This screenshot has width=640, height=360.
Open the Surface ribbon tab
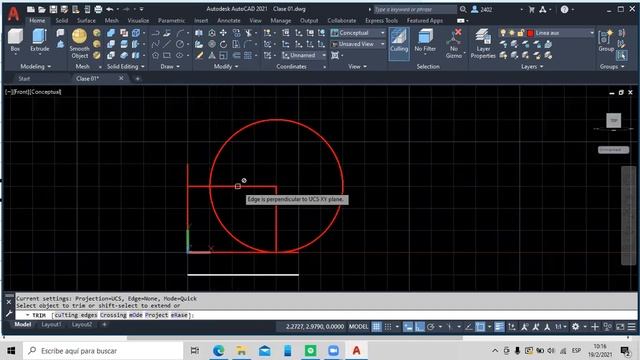pyautogui.click(x=86, y=20)
